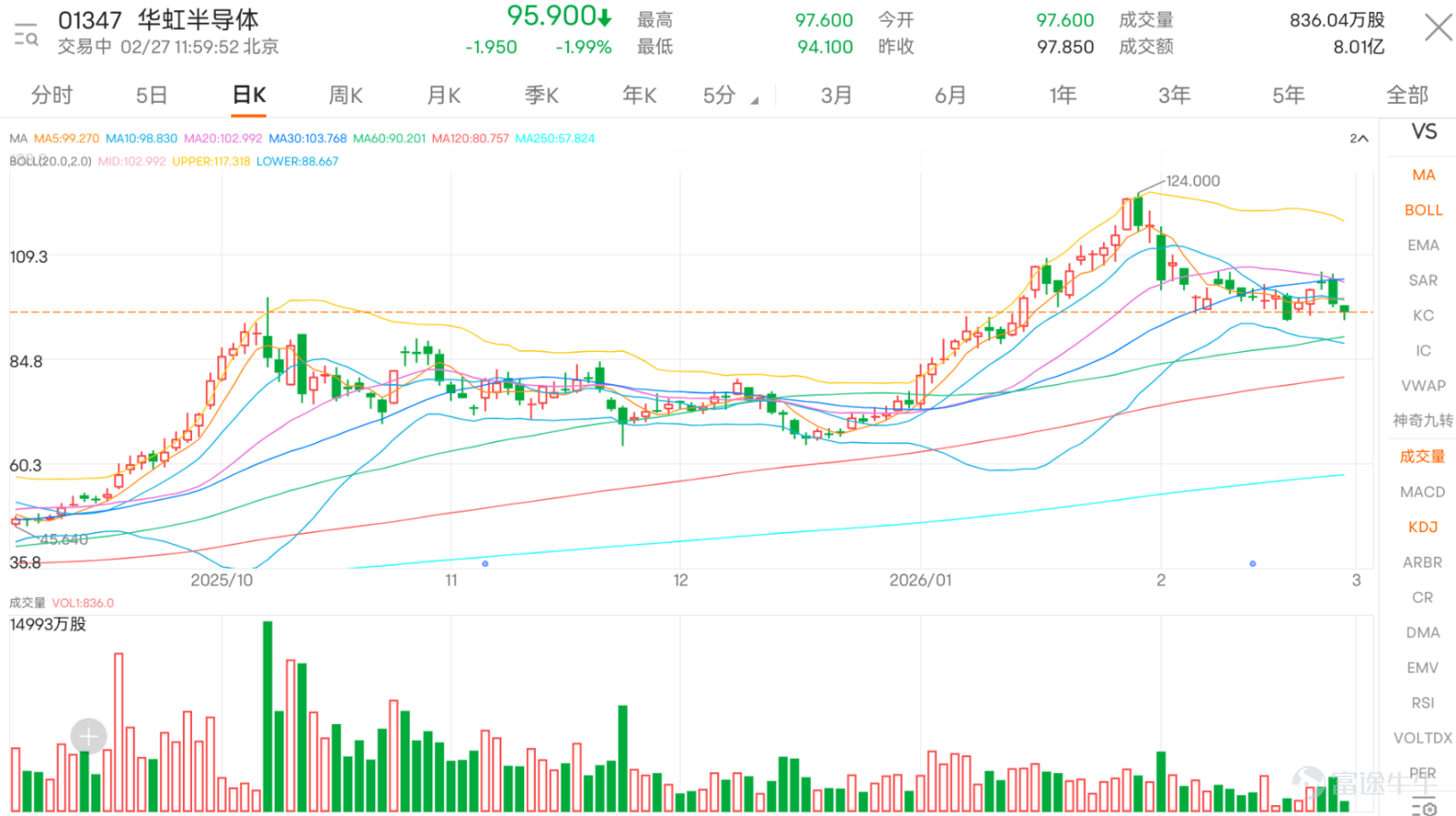Open the VS compare option

(x=1424, y=132)
